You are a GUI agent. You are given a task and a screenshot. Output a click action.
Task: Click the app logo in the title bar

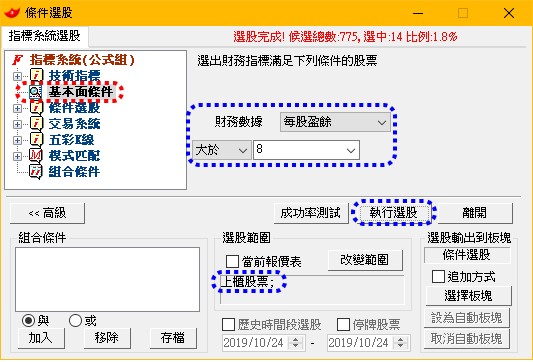coord(12,13)
